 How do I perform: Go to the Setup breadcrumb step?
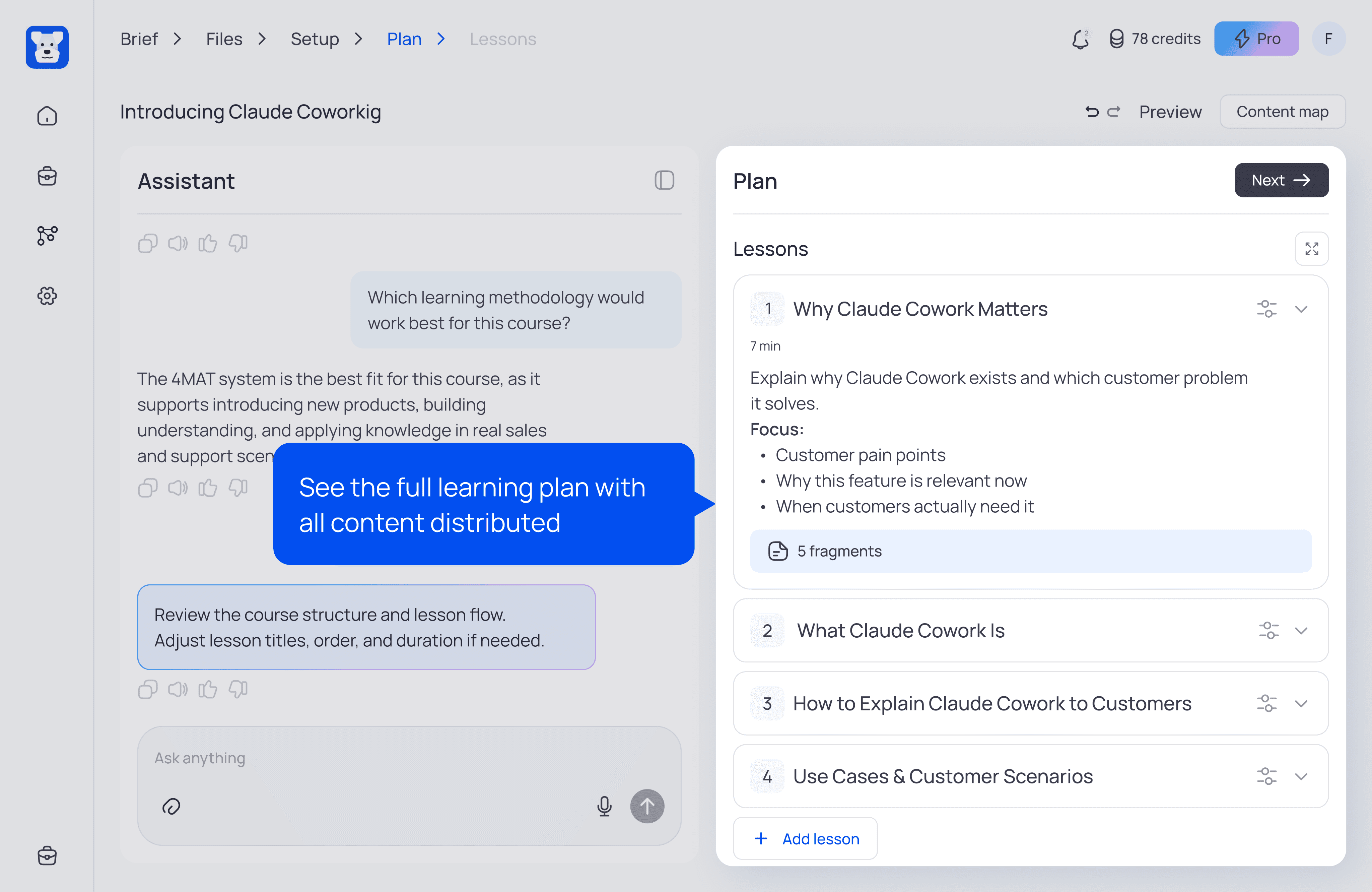pos(315,39)
